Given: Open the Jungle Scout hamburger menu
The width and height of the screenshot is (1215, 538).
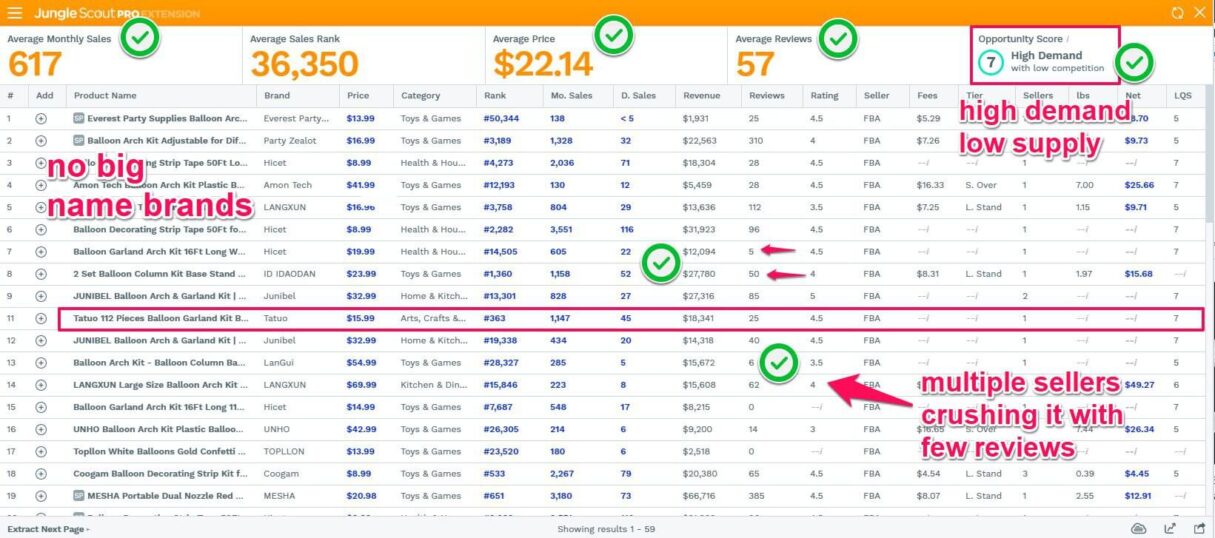Looking at the screenshot, I should pos(15,13).
